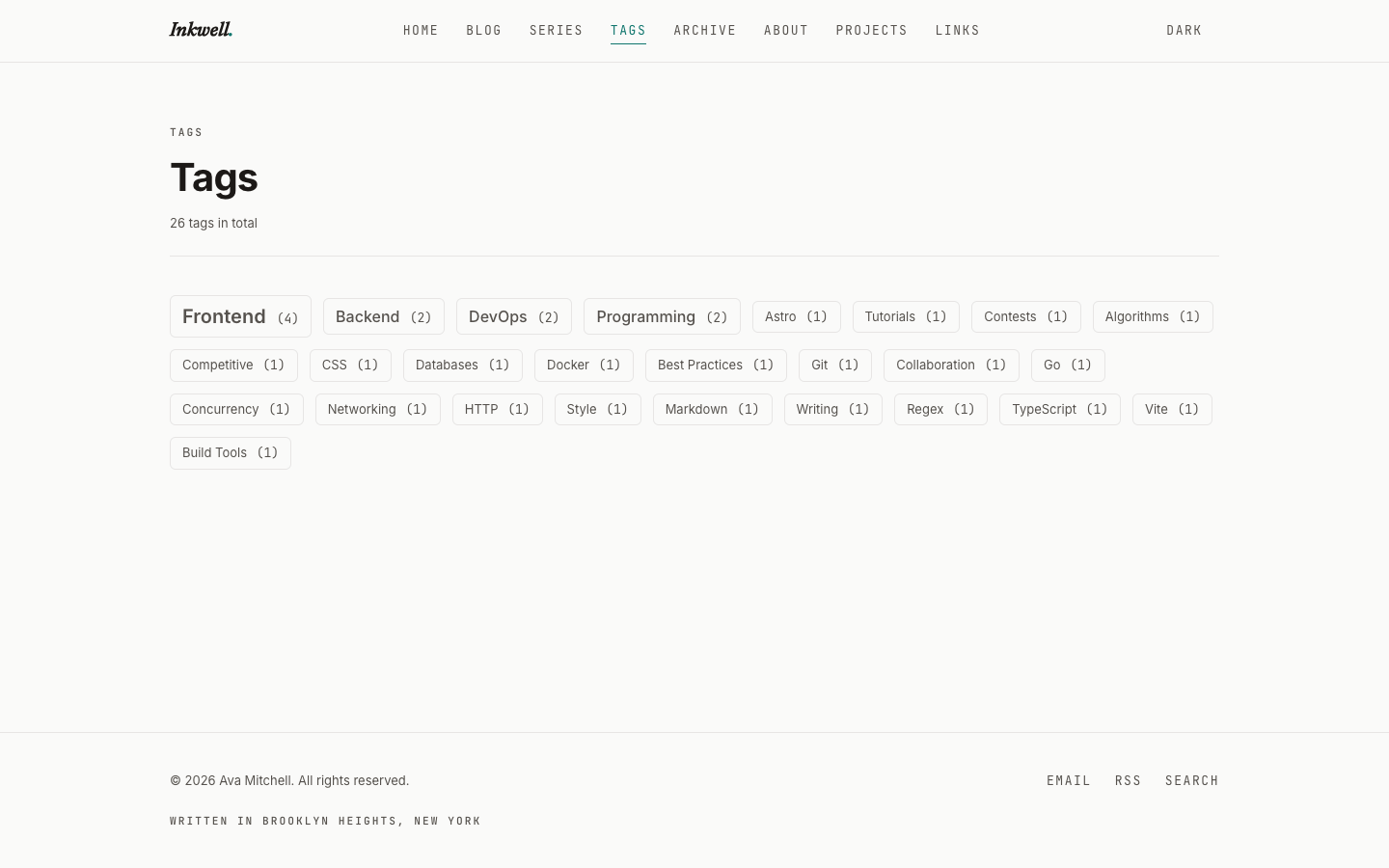Click the '26 tags in total' text
The width and height of the screenshot is (1389, 868).
(213, 223)
